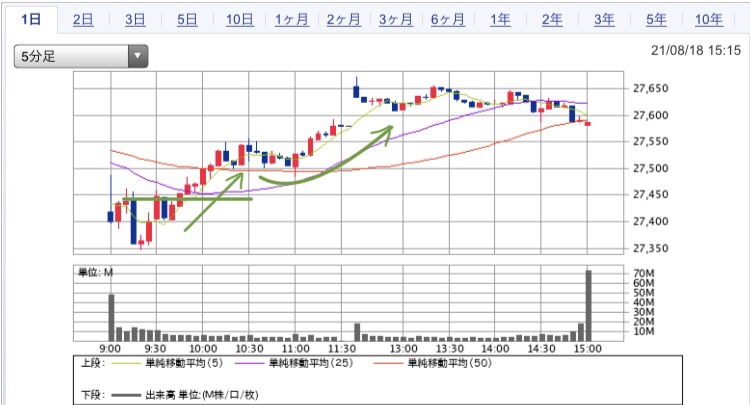Image resolution: width=750 pixels, height=405 pixels.
Task: Click the 15:00 time axis label
Action: 588,349
